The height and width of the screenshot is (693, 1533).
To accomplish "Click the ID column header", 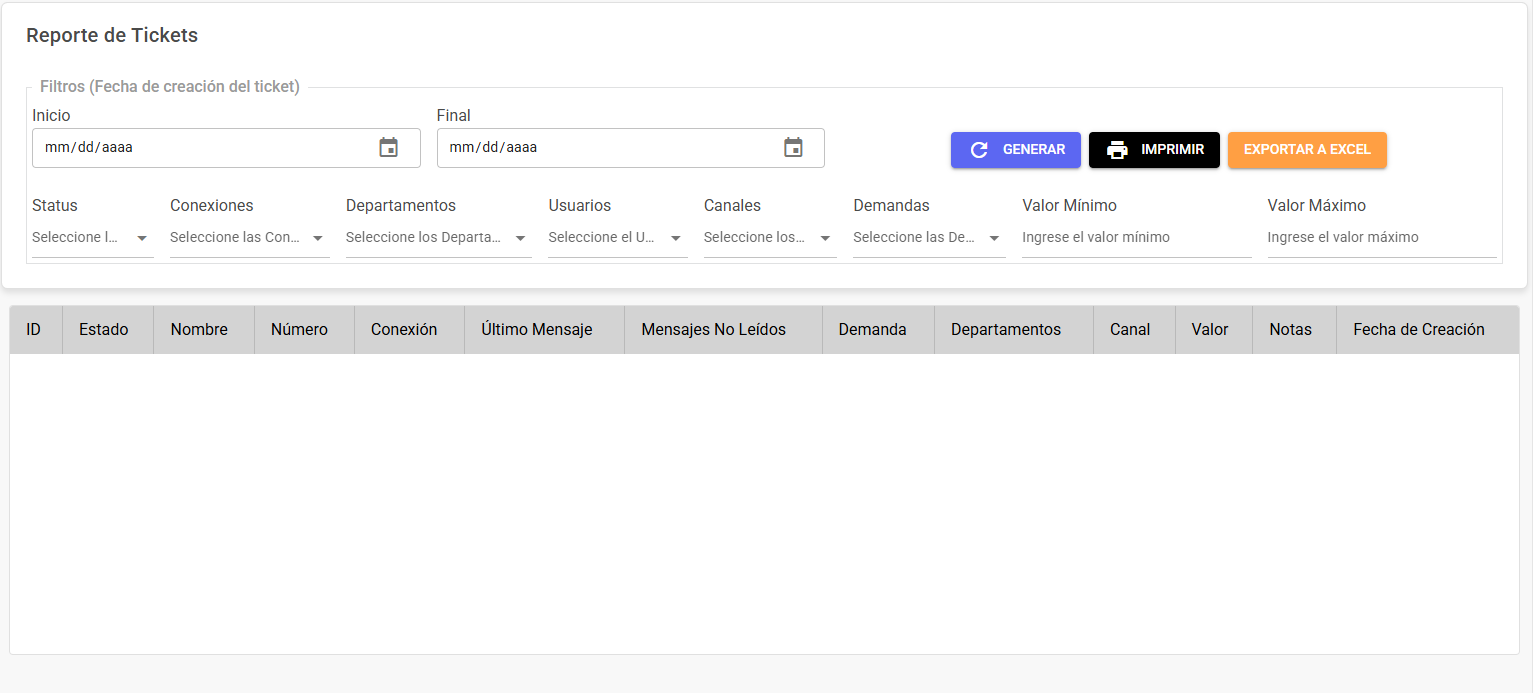I will pos(36,330).
